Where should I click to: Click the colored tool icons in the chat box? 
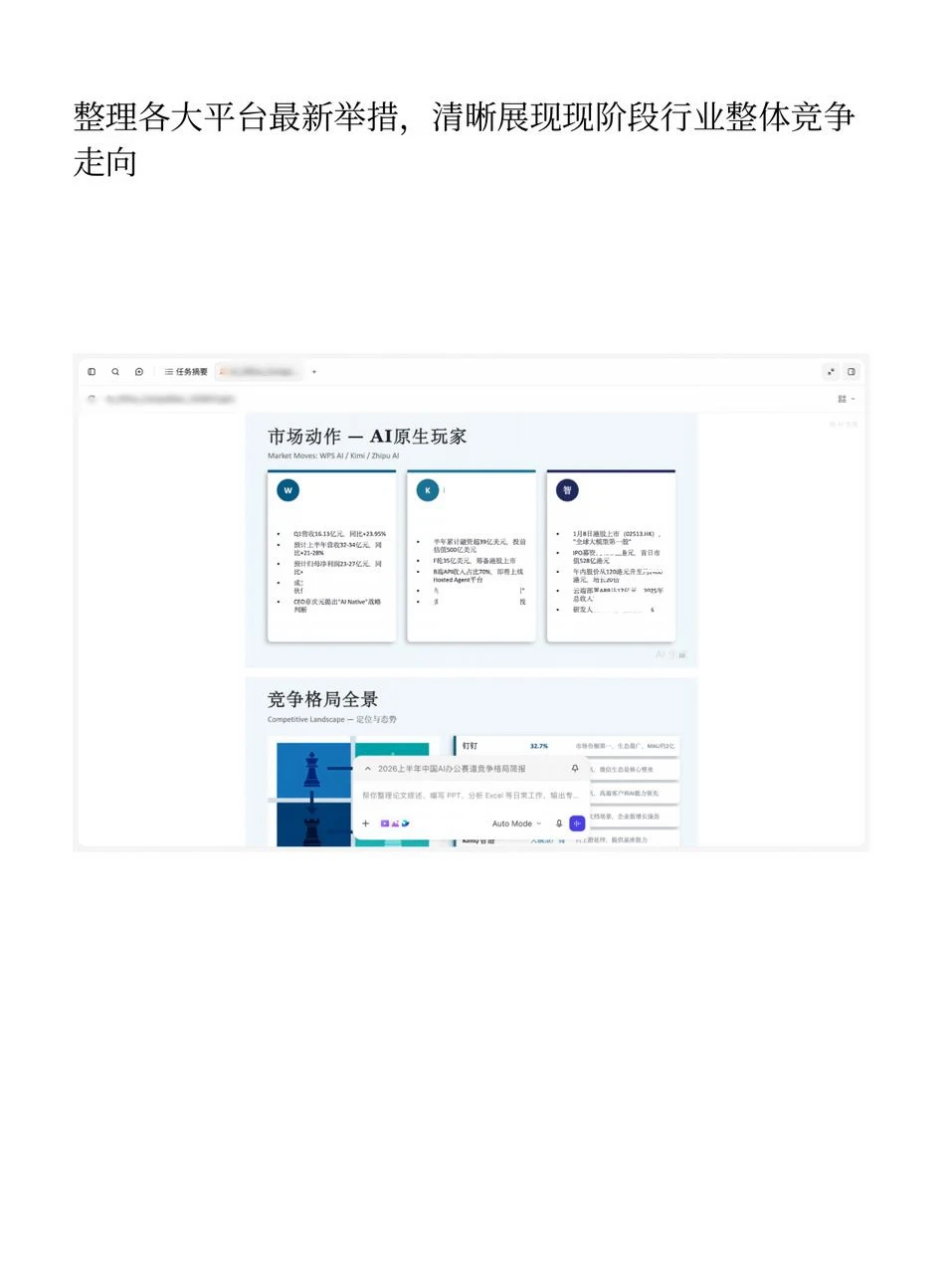[395, 823]
